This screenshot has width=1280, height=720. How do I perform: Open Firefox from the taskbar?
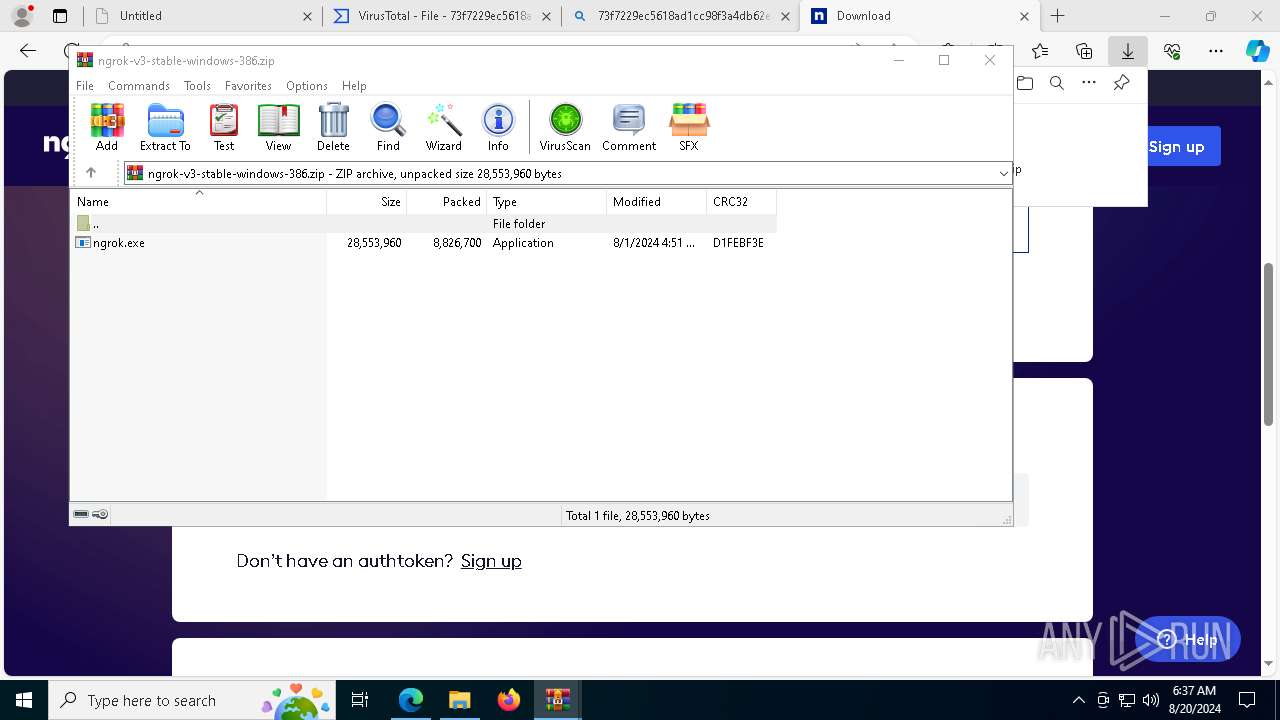(509, 700)
